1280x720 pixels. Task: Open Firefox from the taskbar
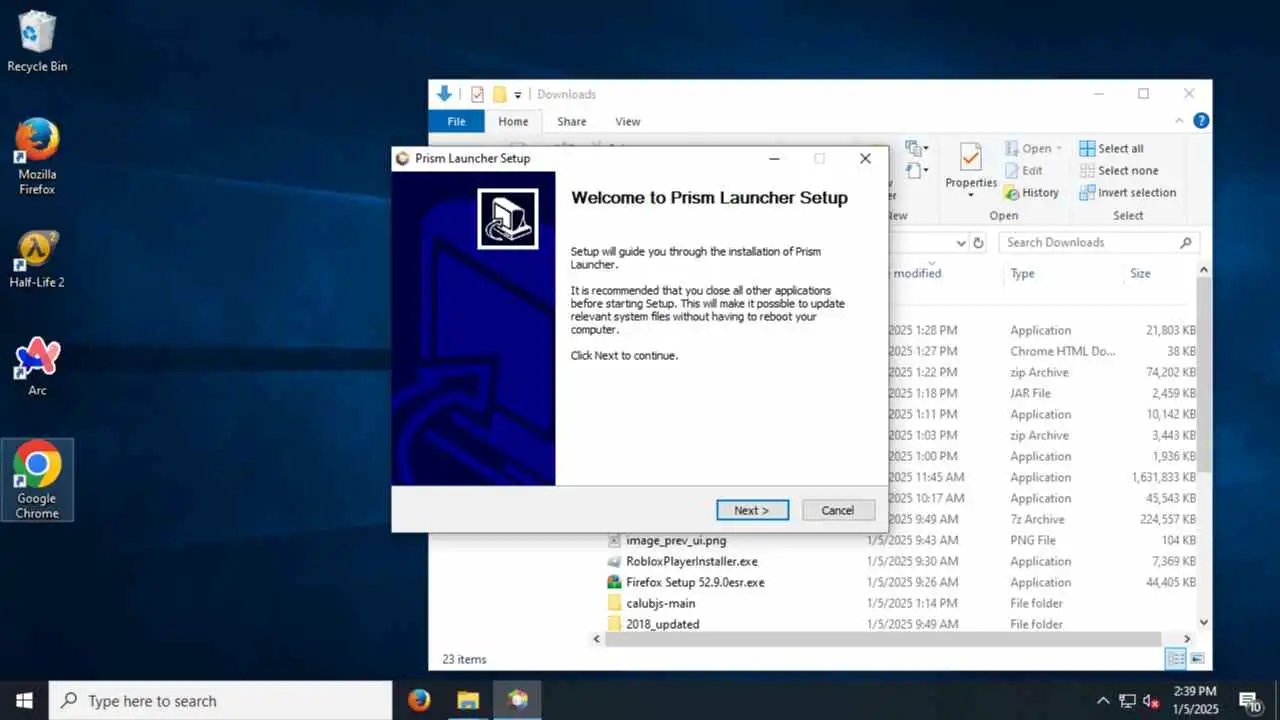(x=419, y=700)
